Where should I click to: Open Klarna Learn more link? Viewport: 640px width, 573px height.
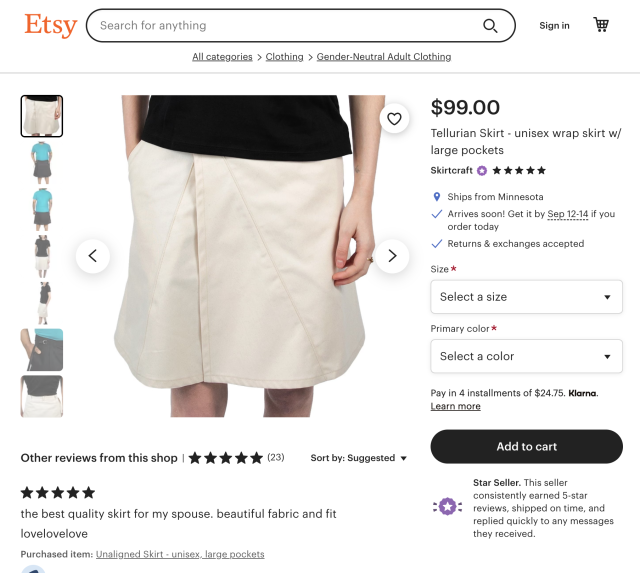[455, 407]
